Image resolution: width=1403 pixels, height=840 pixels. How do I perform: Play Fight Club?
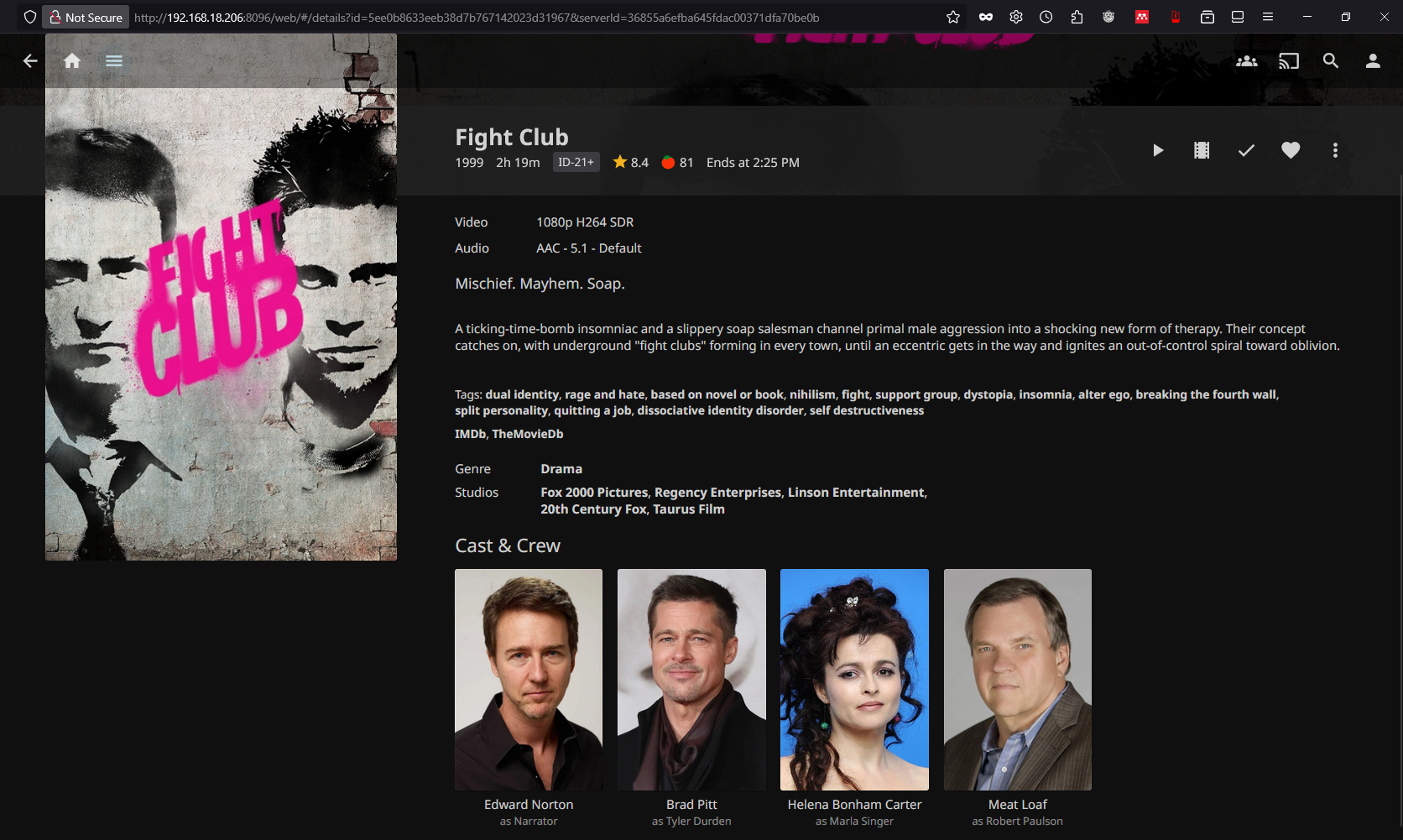click(1158, 150)
